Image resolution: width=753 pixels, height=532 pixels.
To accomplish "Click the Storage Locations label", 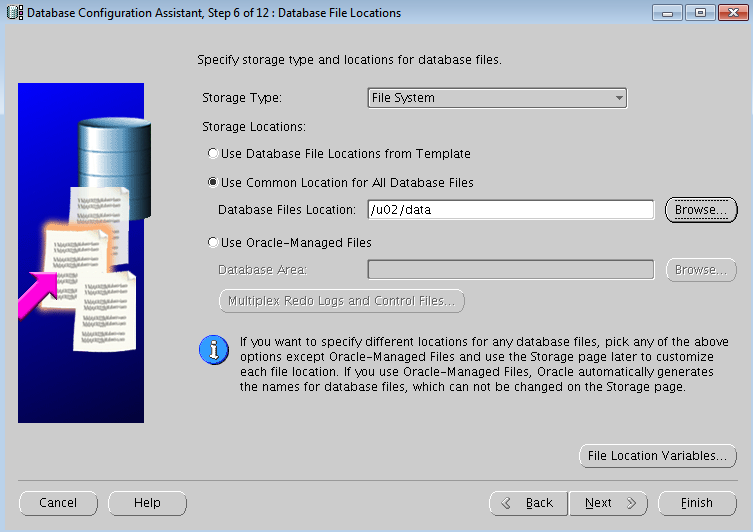I will (254, 127).
